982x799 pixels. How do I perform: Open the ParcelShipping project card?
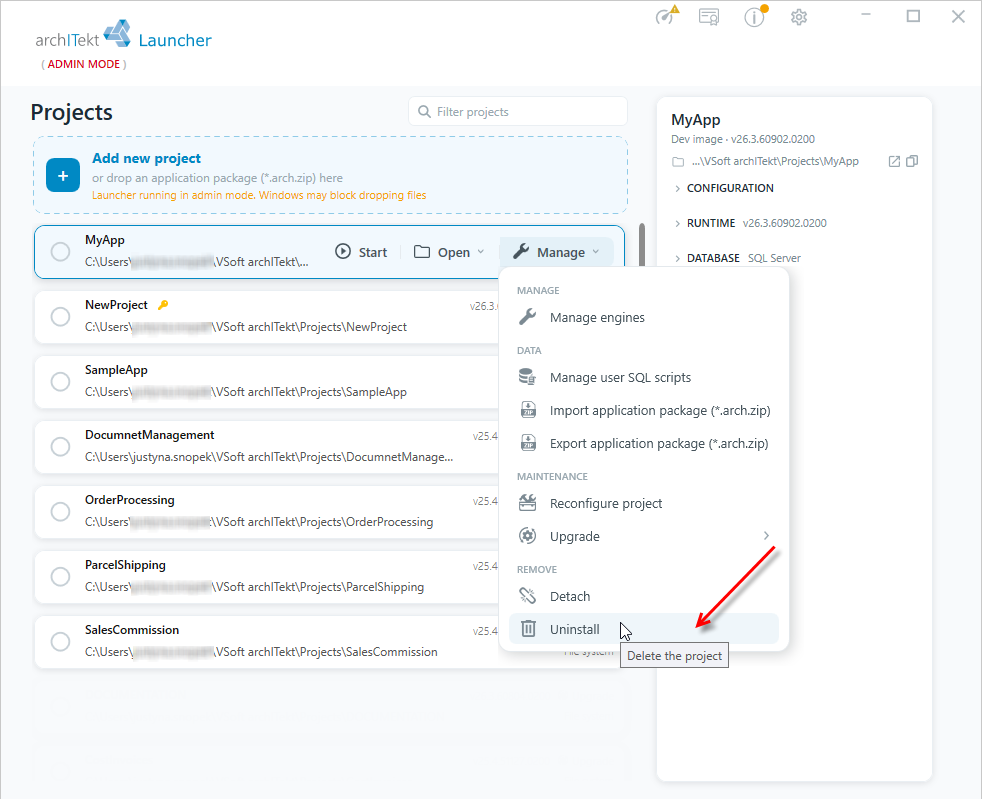point(267,576)
